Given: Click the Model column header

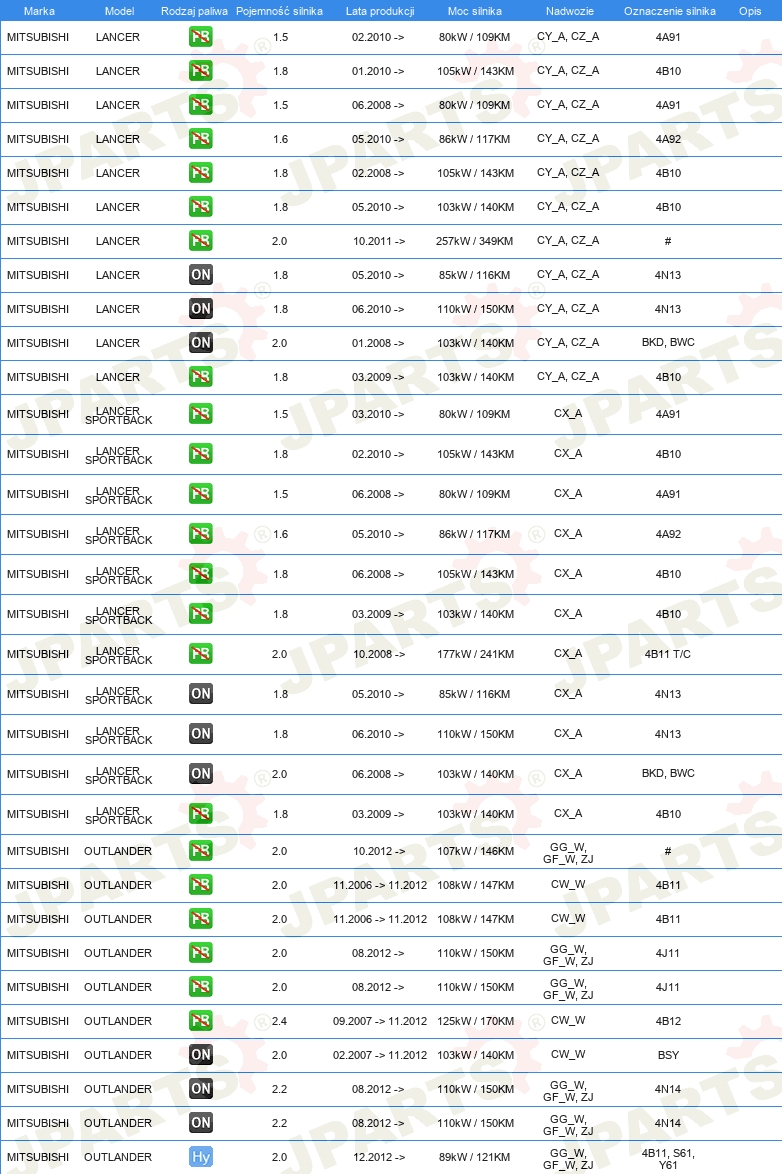Looking at the screenshot, I should [x=119, y=11].
